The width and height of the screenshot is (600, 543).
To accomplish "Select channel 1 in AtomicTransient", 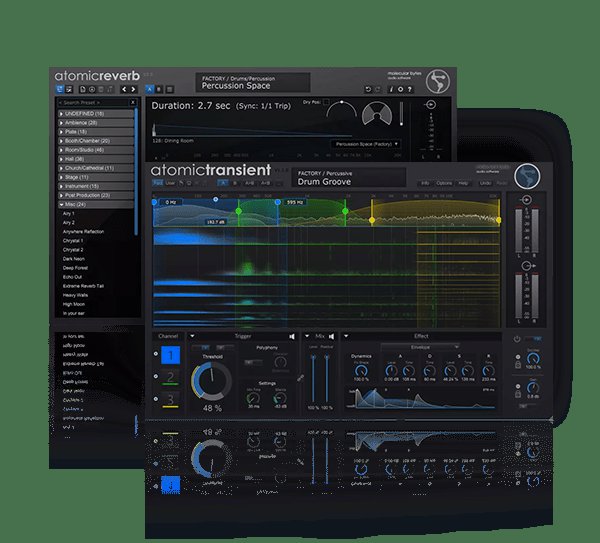I will 170,355.
